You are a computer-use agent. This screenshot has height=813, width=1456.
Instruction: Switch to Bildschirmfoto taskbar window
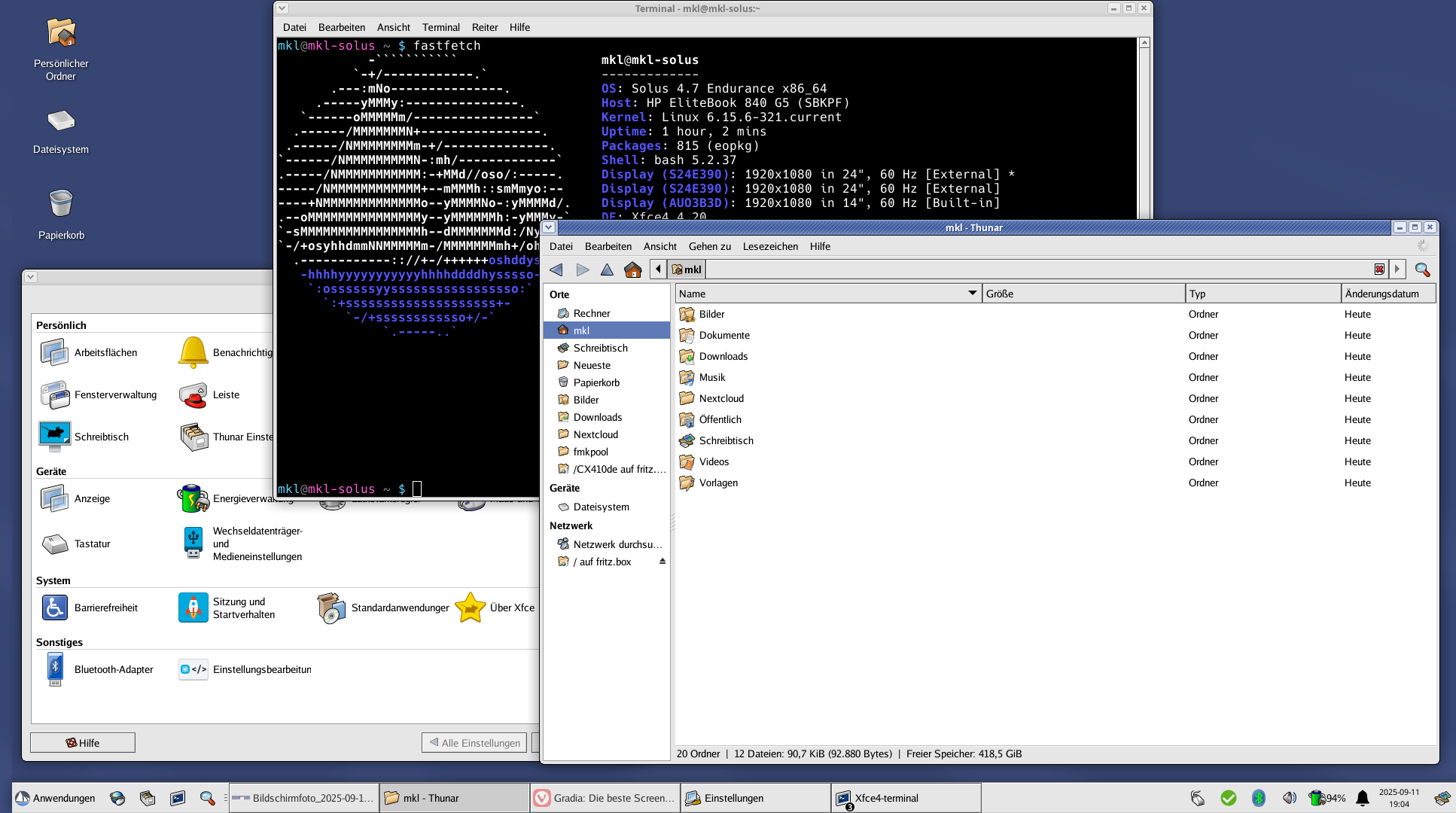[x=303, y=798]
